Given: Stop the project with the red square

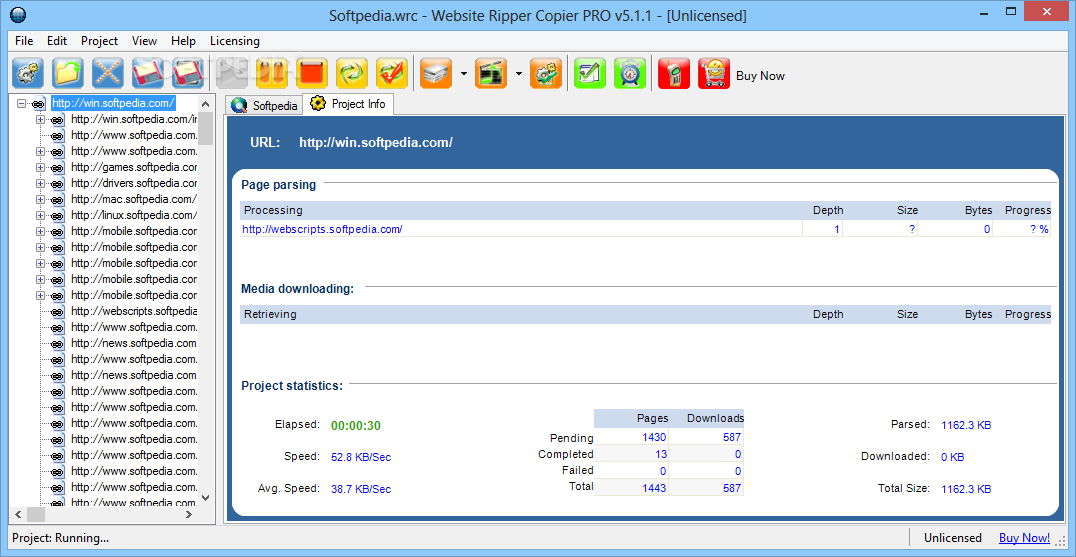Looking at the screenshot, I should click(312, 73).
